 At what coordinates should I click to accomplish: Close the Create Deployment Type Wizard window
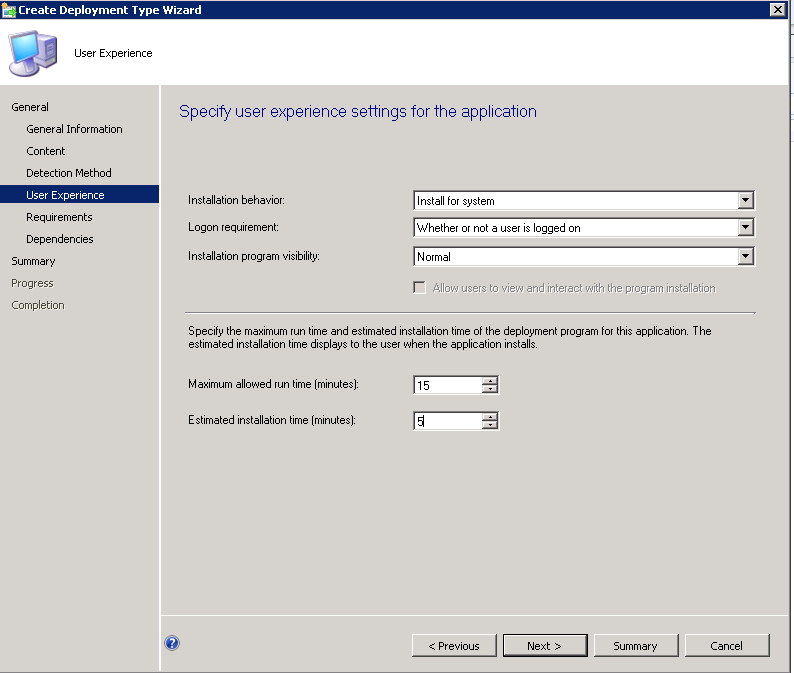(776, 9)
